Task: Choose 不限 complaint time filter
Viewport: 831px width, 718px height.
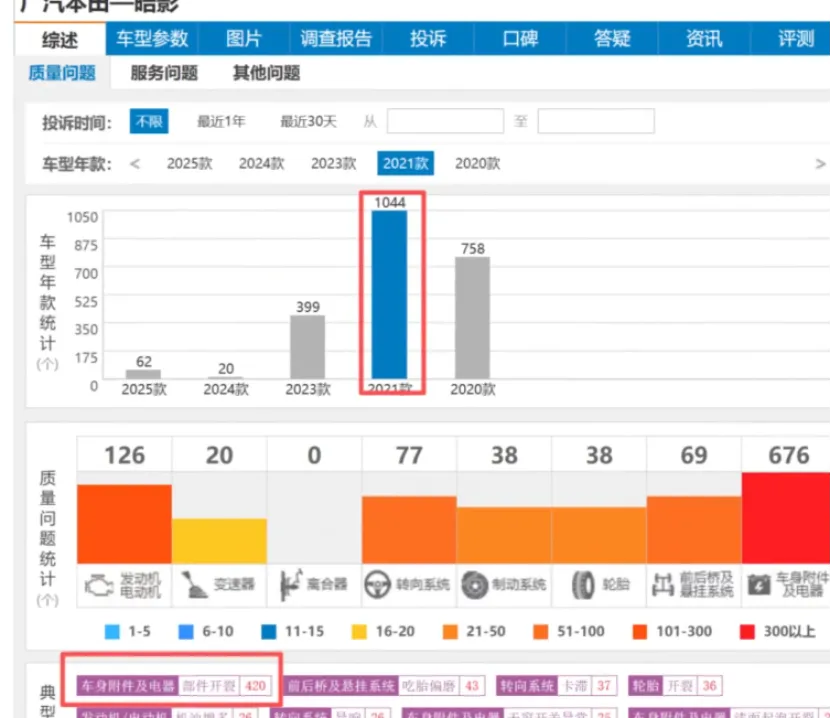Action: click(149, 121)
